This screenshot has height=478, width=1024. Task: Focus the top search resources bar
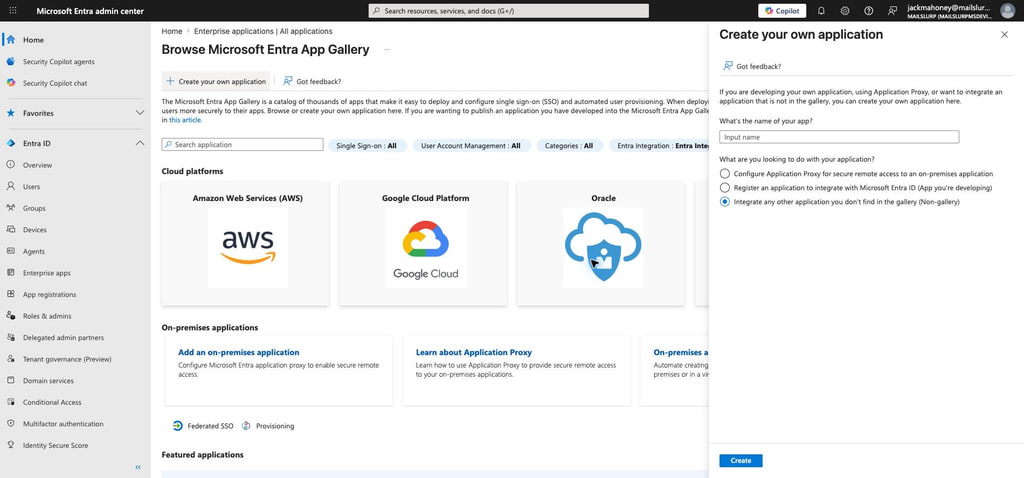click(509, 11)
